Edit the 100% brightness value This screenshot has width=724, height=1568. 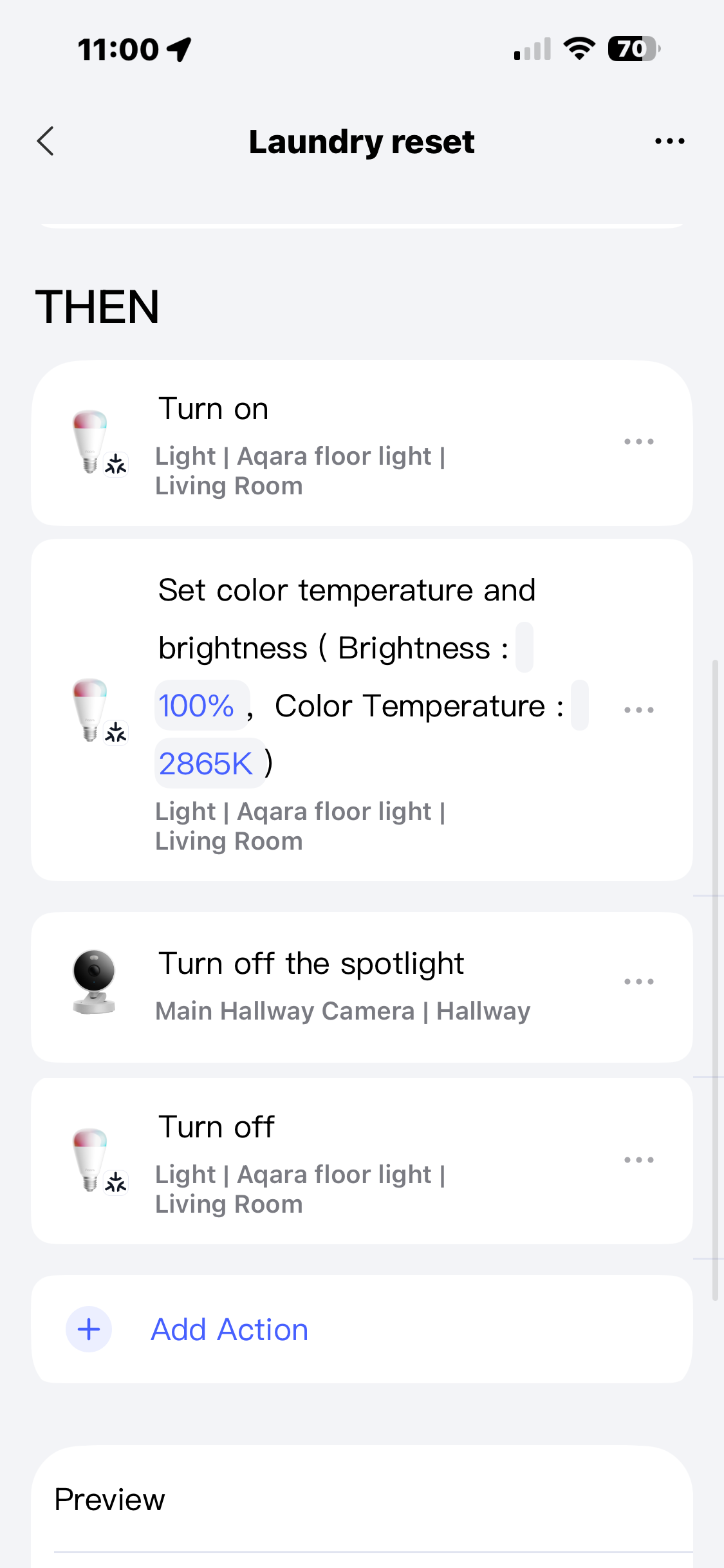click(197, 705)
